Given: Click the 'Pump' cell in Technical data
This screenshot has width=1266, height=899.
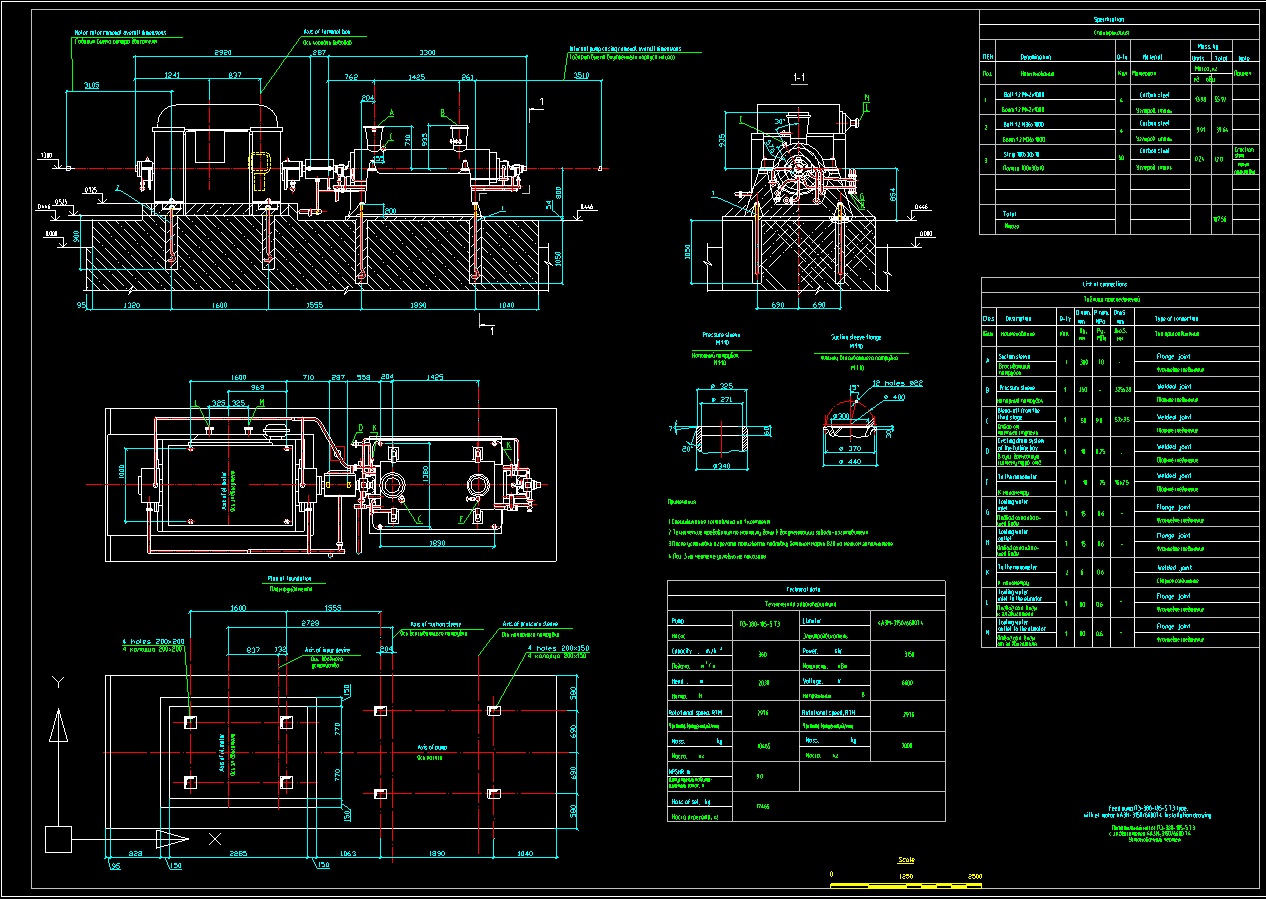Looking at the screenshot, I should [678, 620].
